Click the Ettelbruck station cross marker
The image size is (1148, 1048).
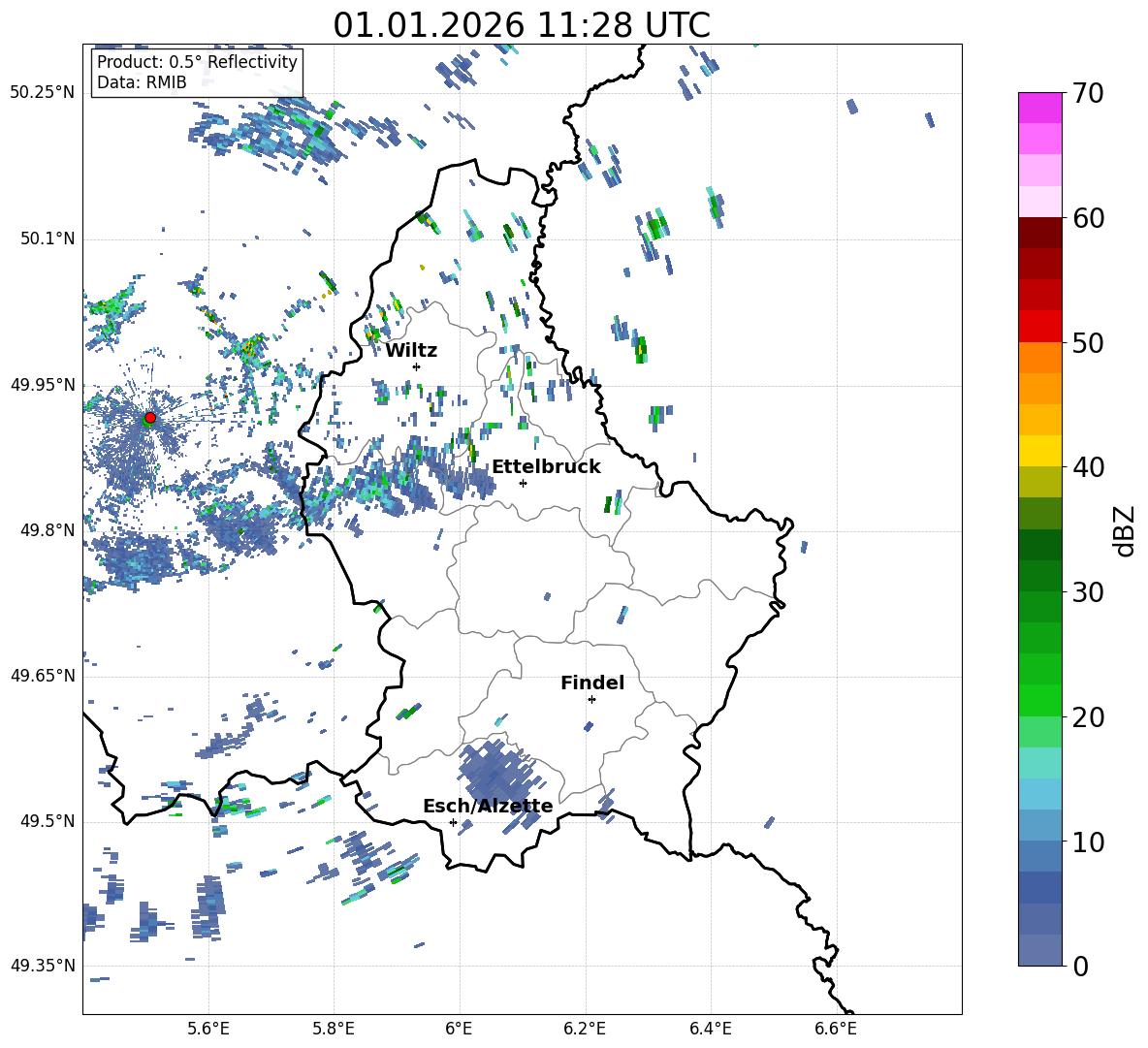coord(523,483)
